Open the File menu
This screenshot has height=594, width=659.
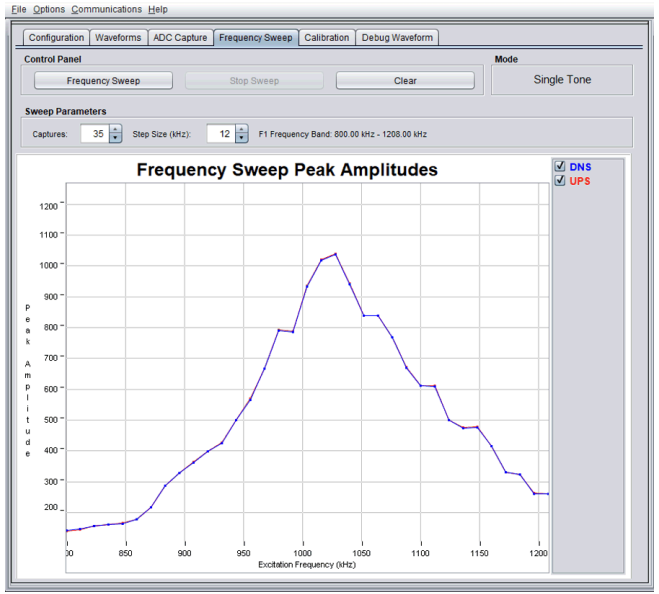pyautogui.click(x=19, y=9)
